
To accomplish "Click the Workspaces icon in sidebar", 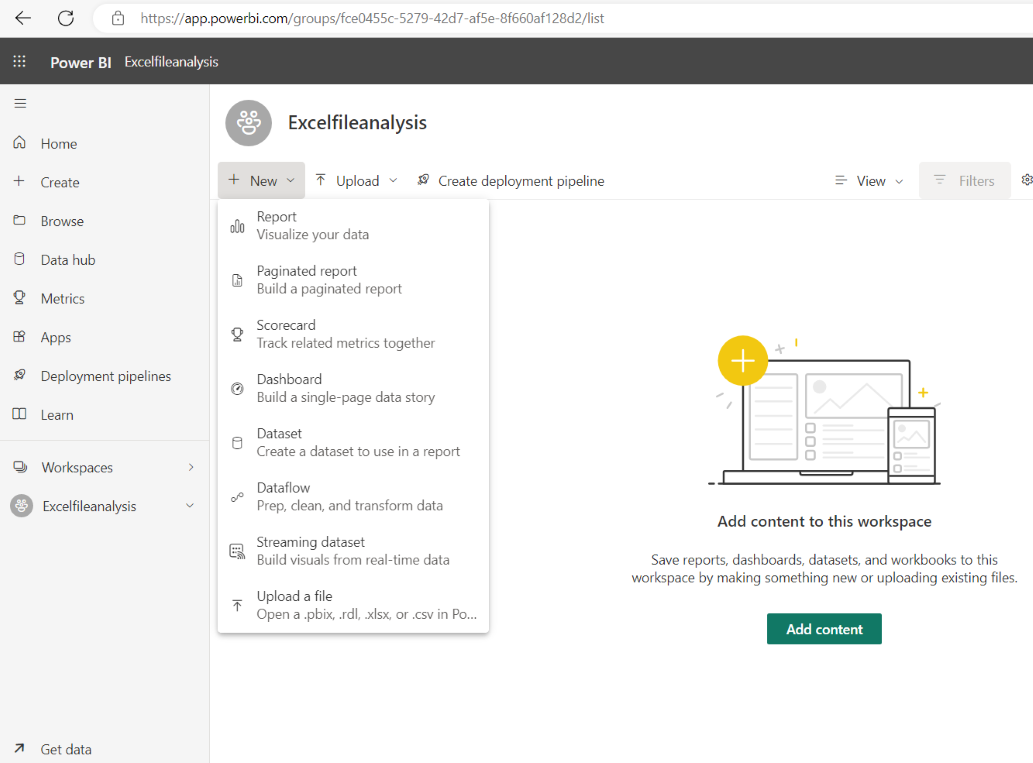I will click(x=20, y=466).
